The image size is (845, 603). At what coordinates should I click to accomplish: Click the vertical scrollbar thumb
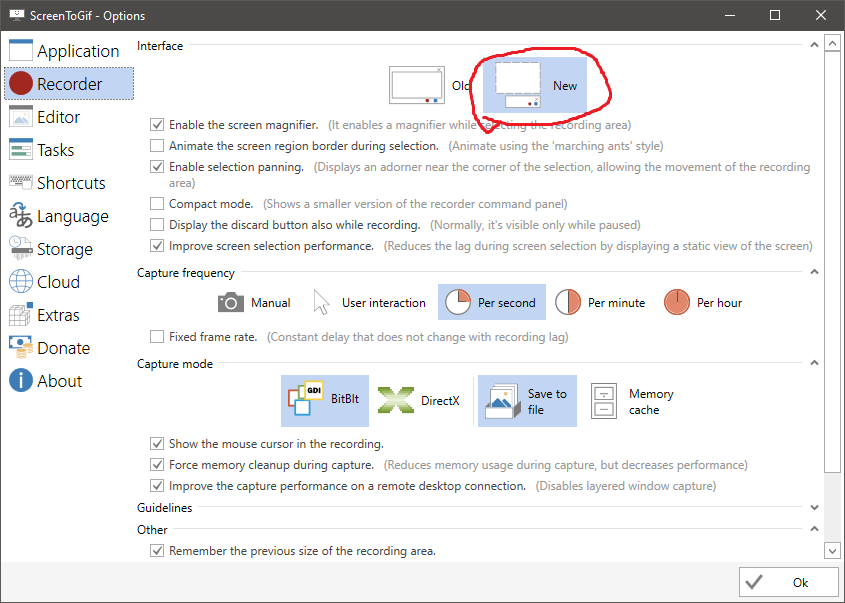coord(832,263)
